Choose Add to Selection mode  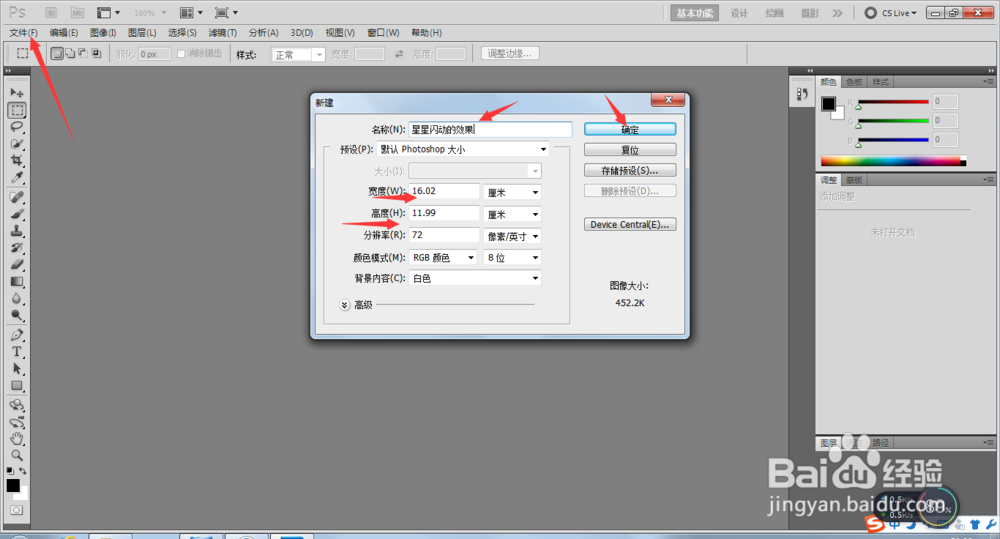pyautogui.click(x=70, y=54)
